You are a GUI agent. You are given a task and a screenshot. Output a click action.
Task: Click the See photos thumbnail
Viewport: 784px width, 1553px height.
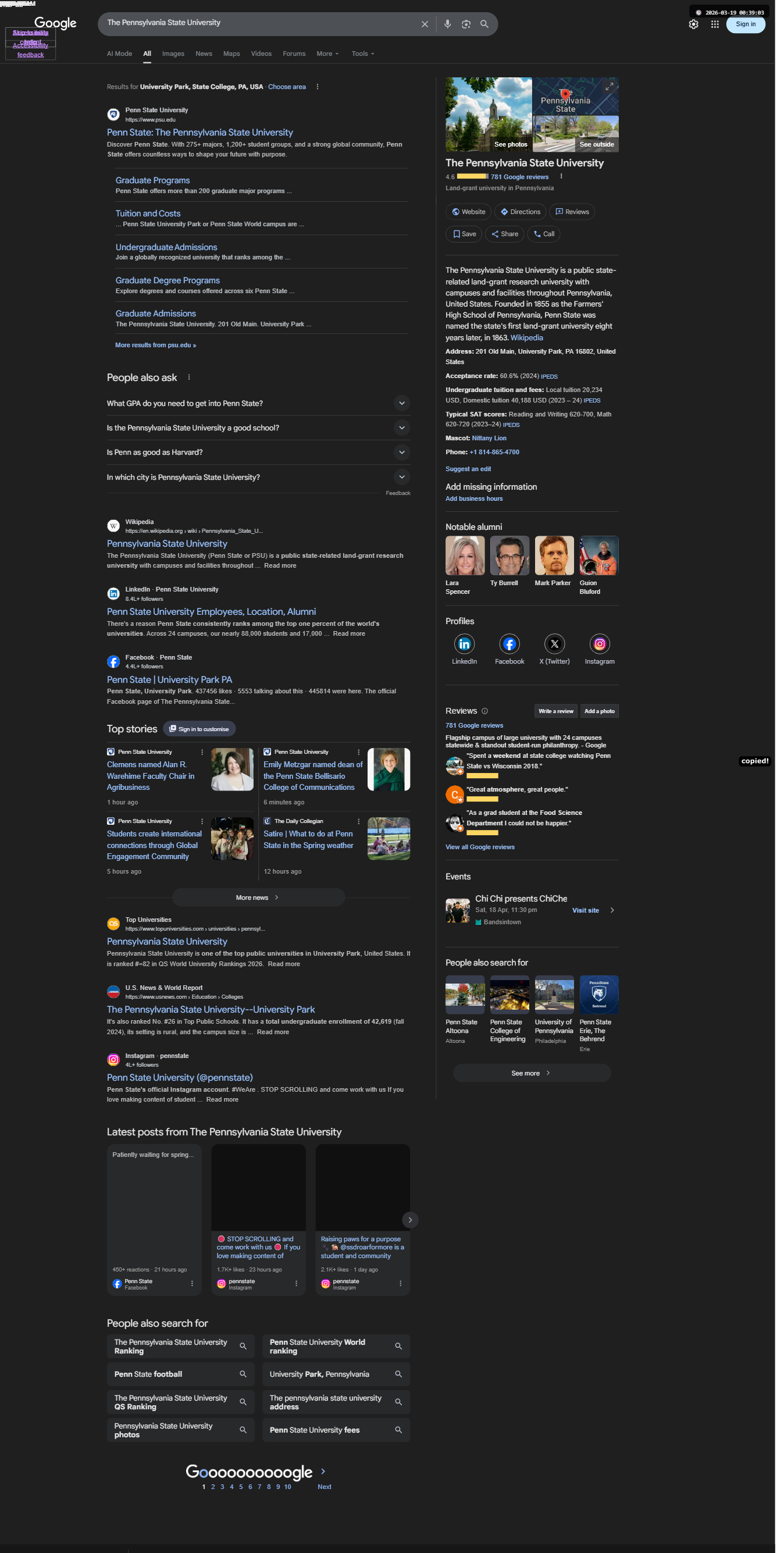coord(489,115)
